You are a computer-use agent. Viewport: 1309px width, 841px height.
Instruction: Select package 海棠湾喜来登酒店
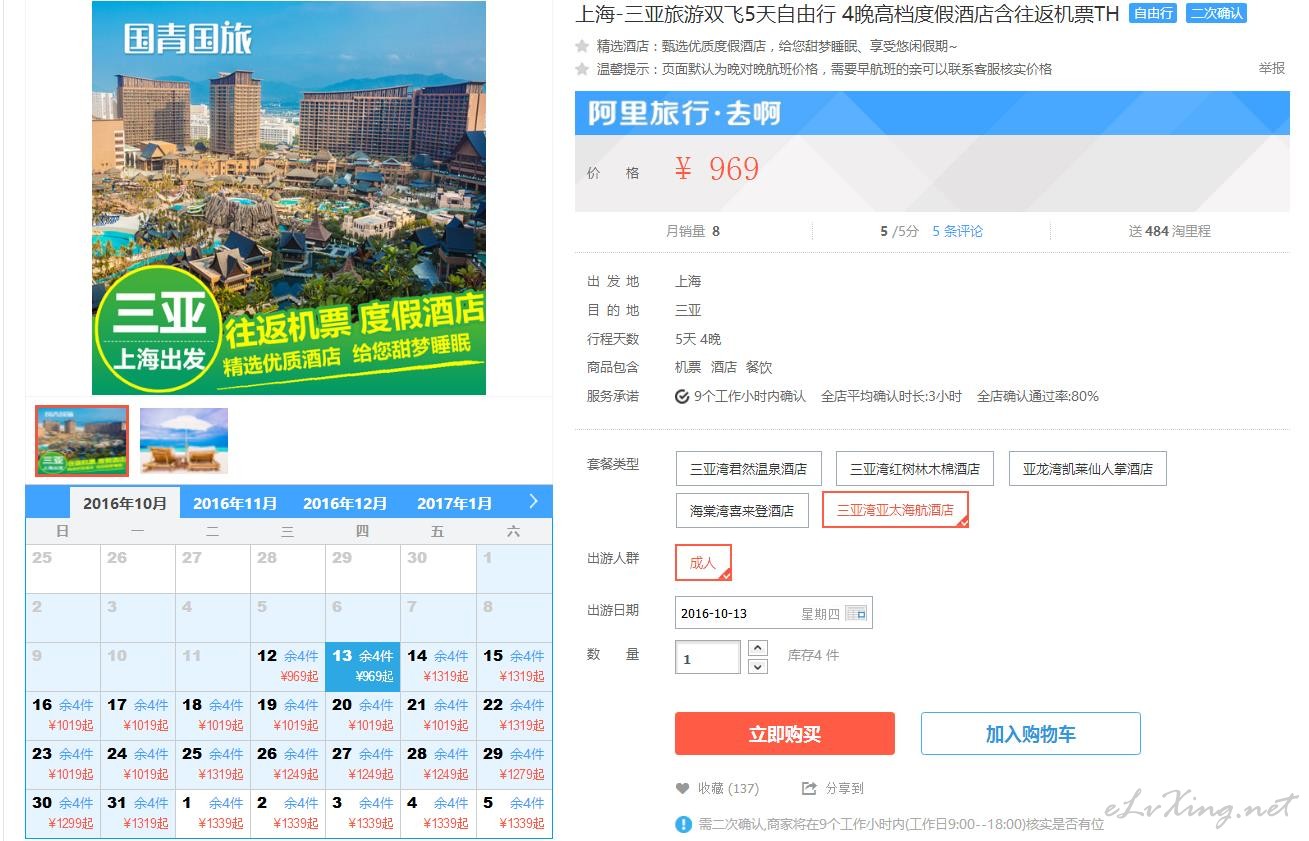coord(741,510)
